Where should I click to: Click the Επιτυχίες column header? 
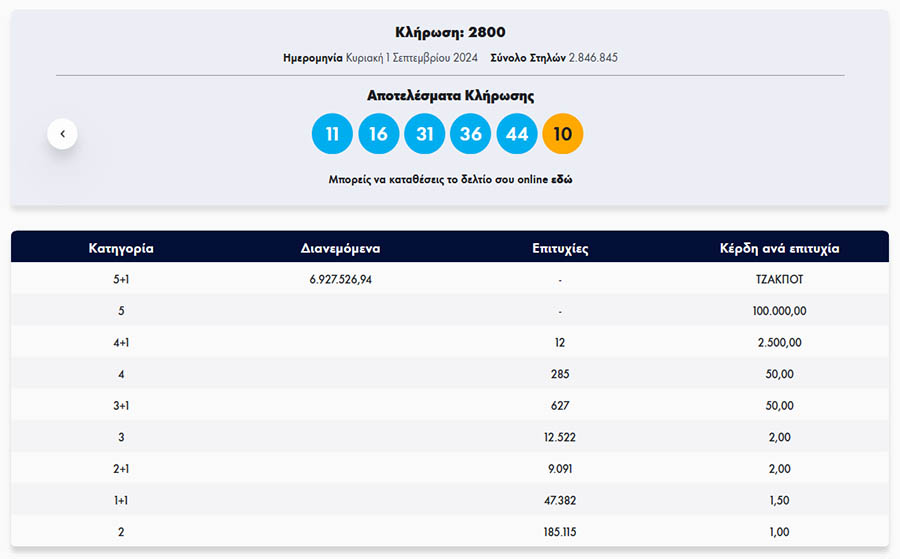coord(560,248)
